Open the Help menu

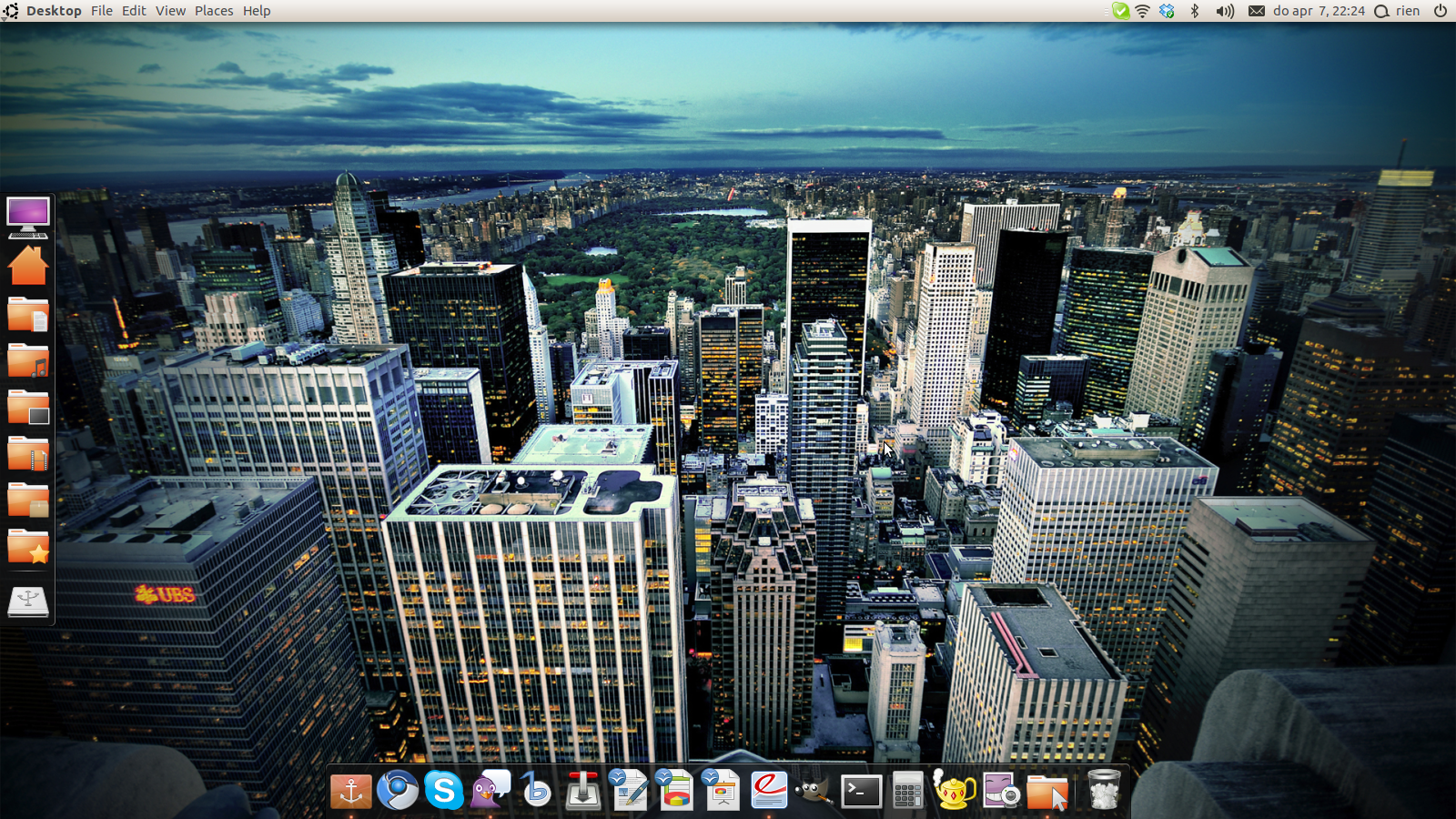point(257,11)
